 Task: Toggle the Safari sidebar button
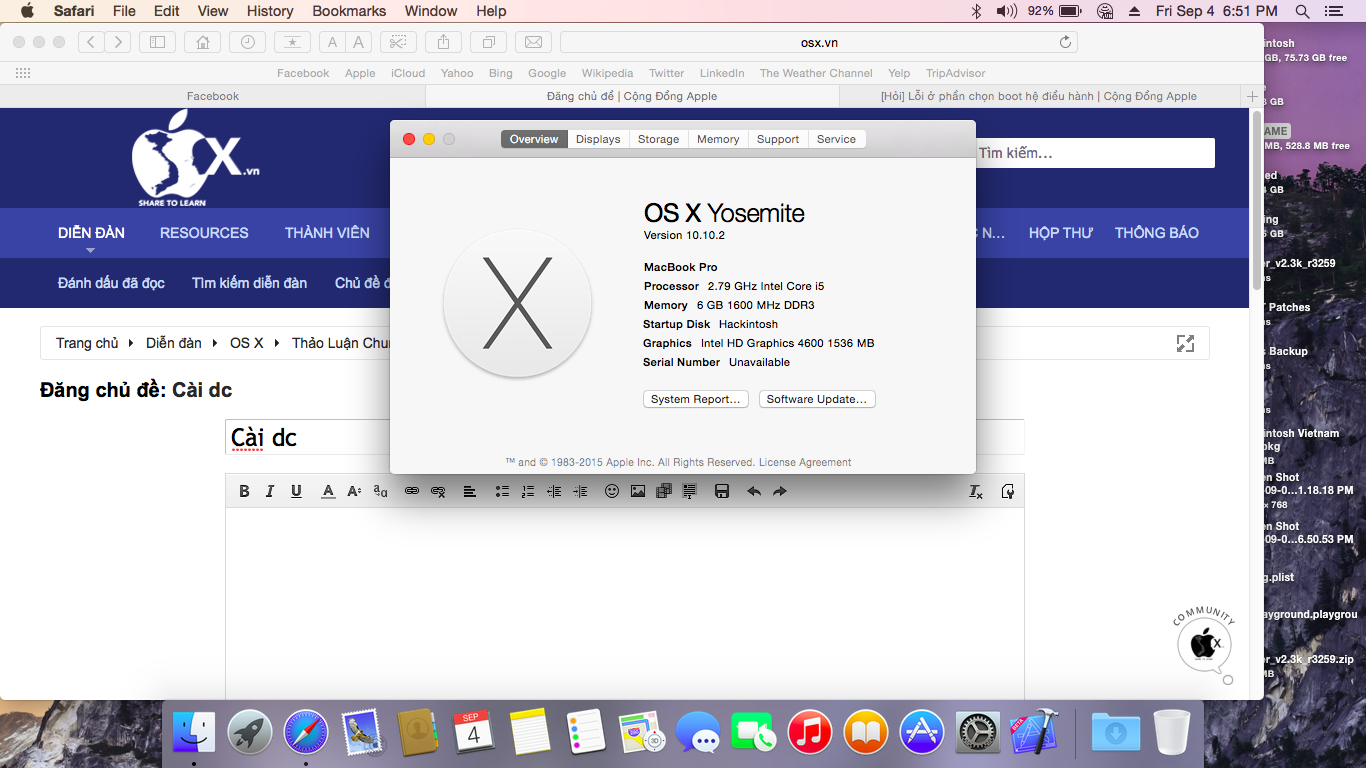[157, 42]
